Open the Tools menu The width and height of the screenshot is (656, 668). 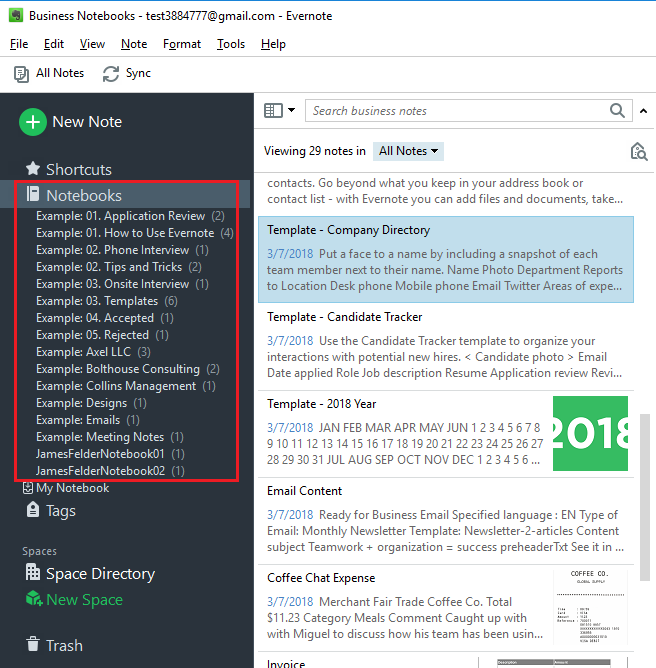231,44
